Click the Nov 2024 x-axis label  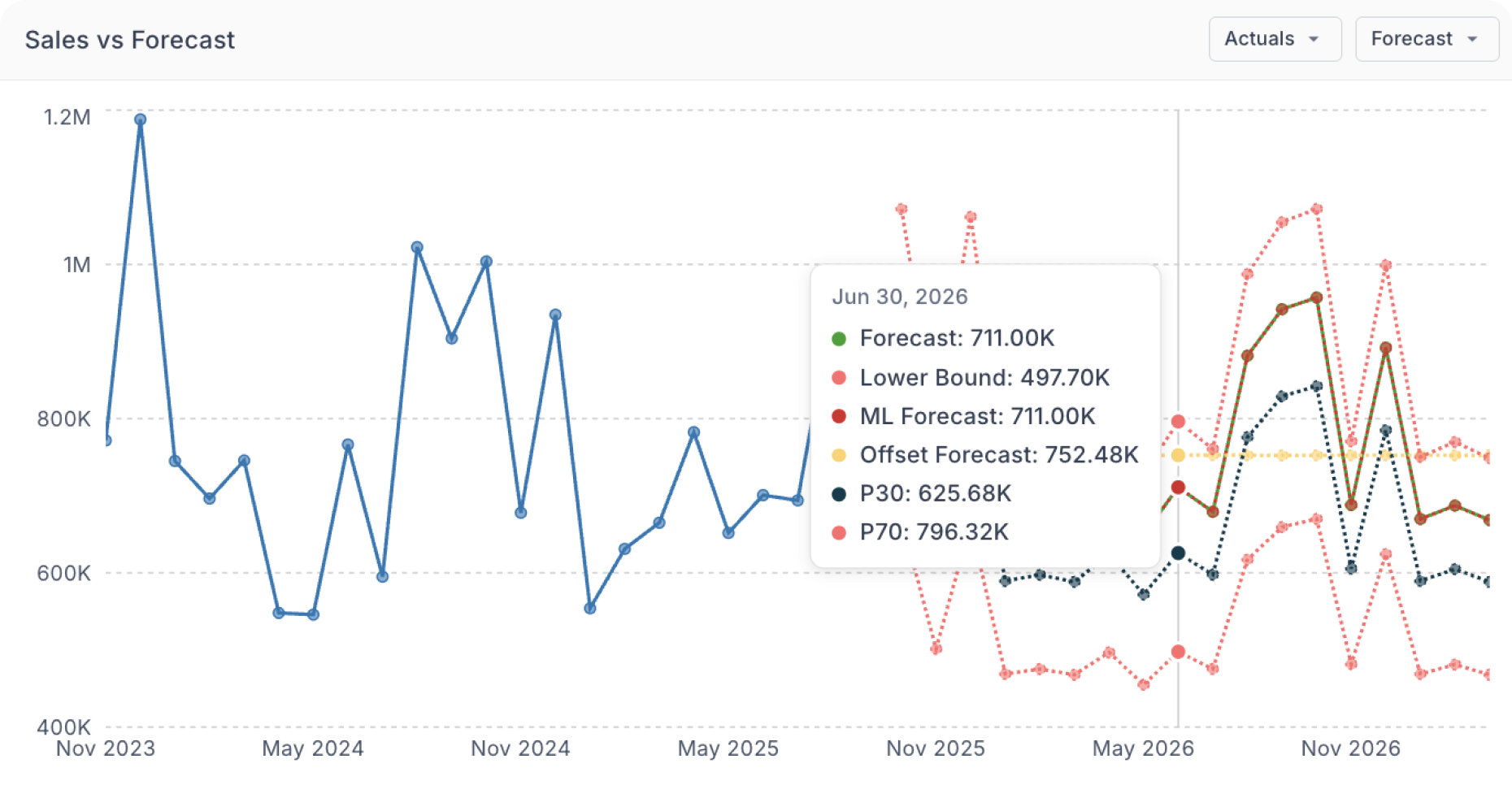point(519,748)
